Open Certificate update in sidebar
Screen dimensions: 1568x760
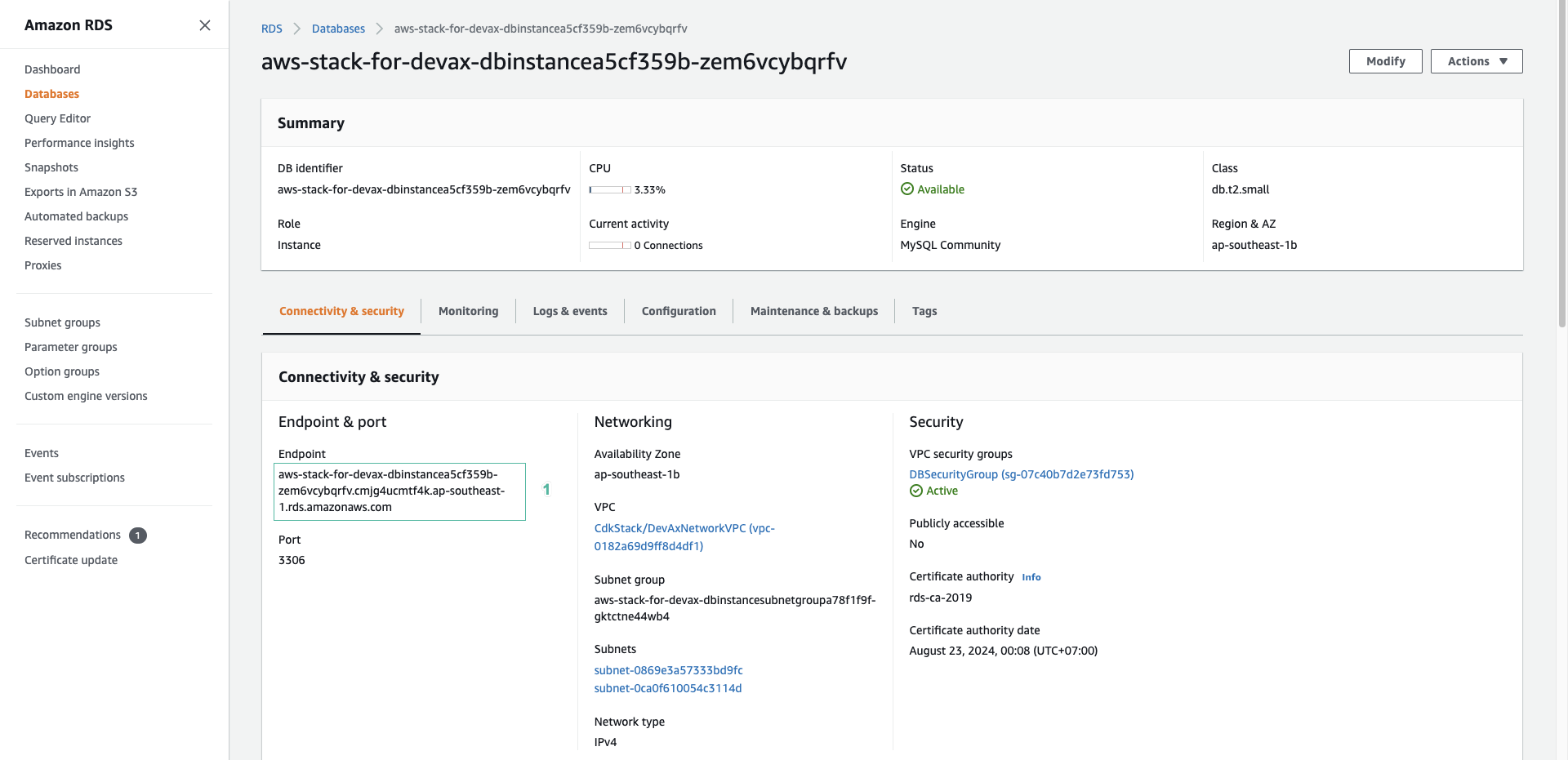pos(71,560)
